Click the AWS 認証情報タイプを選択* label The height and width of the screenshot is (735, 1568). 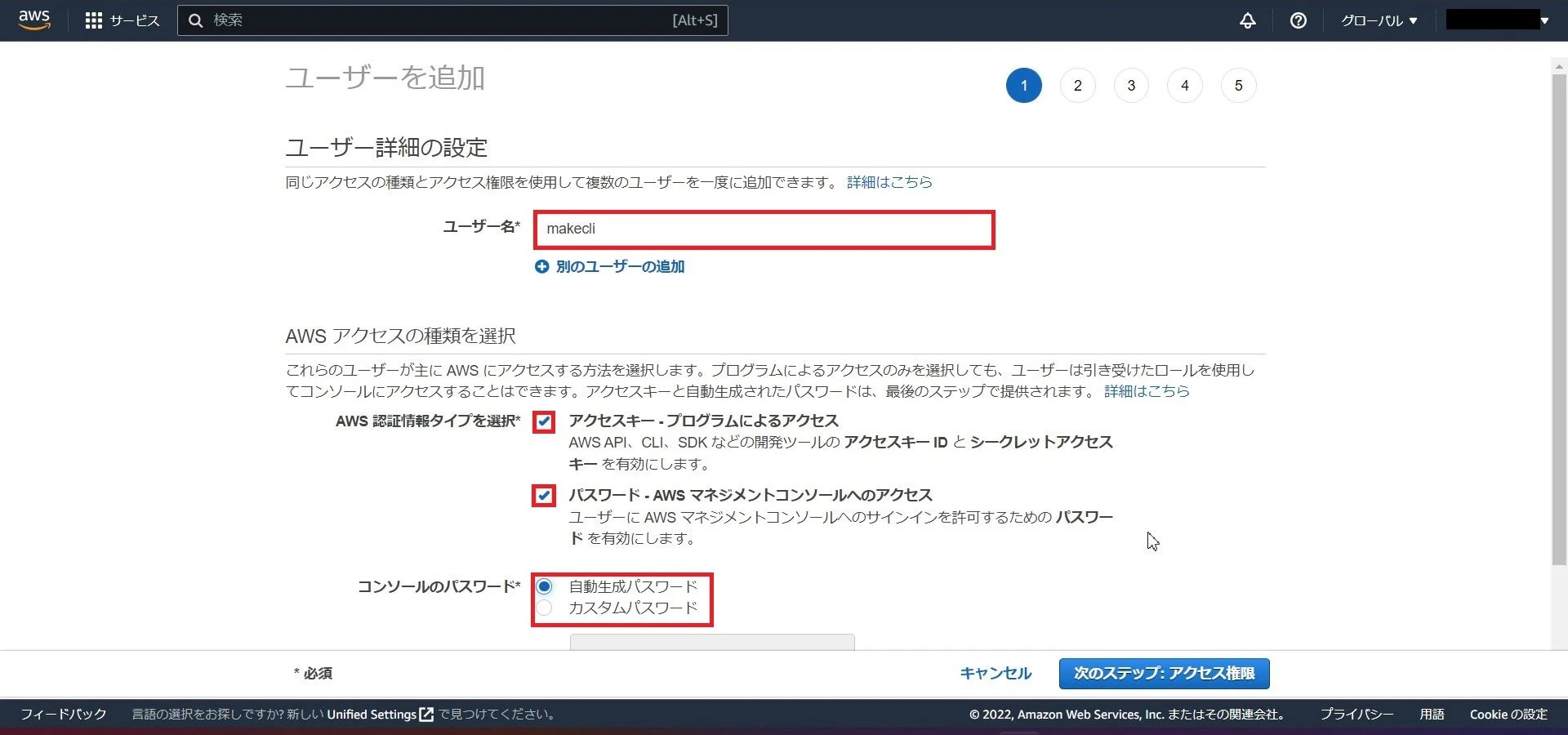click(428, 421)
